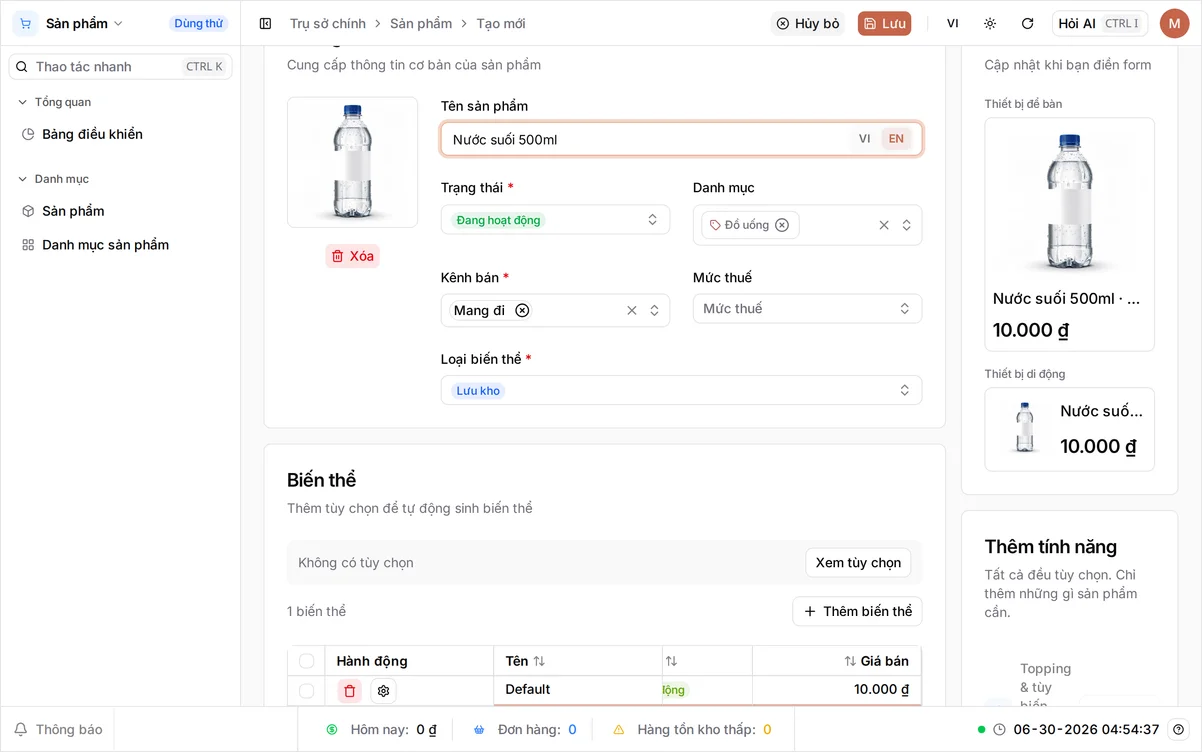Clear all Danh mục selections
The width and height of the screenshot is (1202, 752).
[x=884, y=225]
